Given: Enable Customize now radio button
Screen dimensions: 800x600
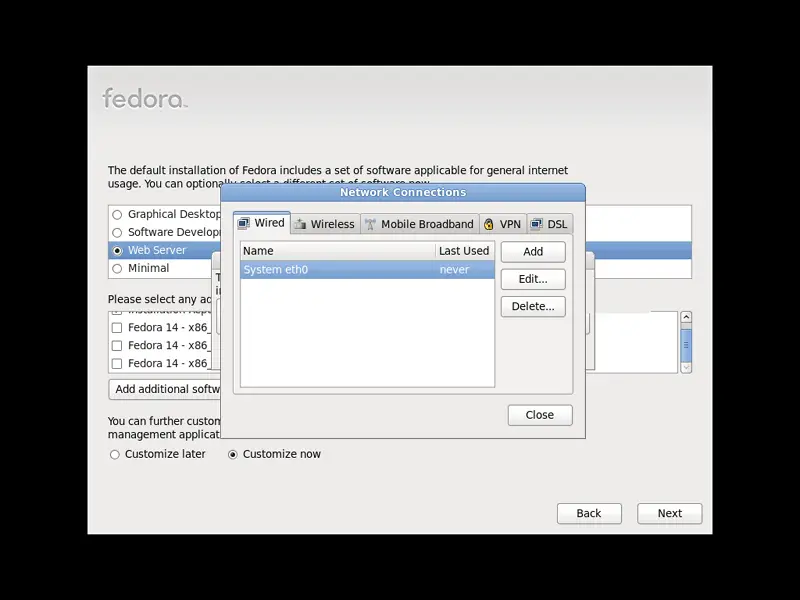Looking at the screenshot, I should 233,454.
